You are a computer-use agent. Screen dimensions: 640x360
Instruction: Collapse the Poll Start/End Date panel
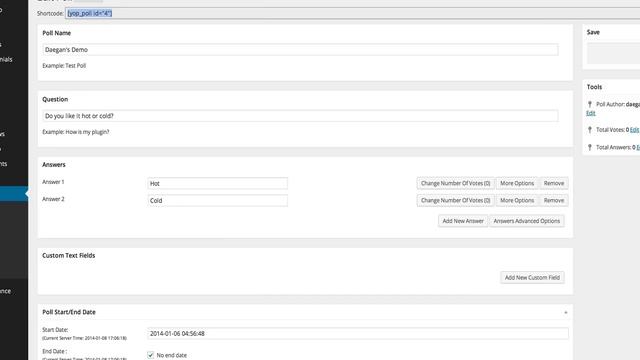click(566, 312)
